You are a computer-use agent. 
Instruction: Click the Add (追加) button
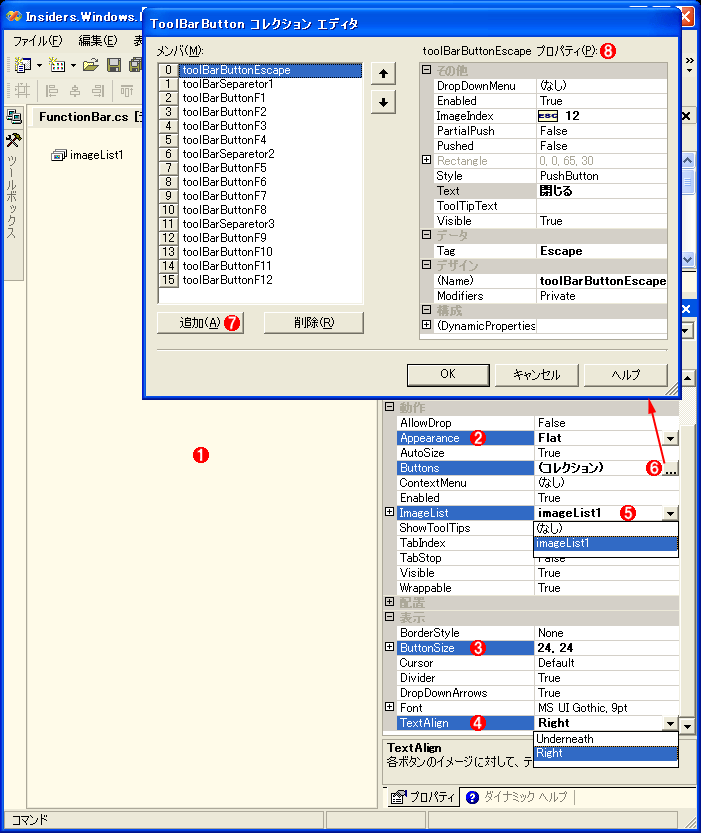coord(200,322)
